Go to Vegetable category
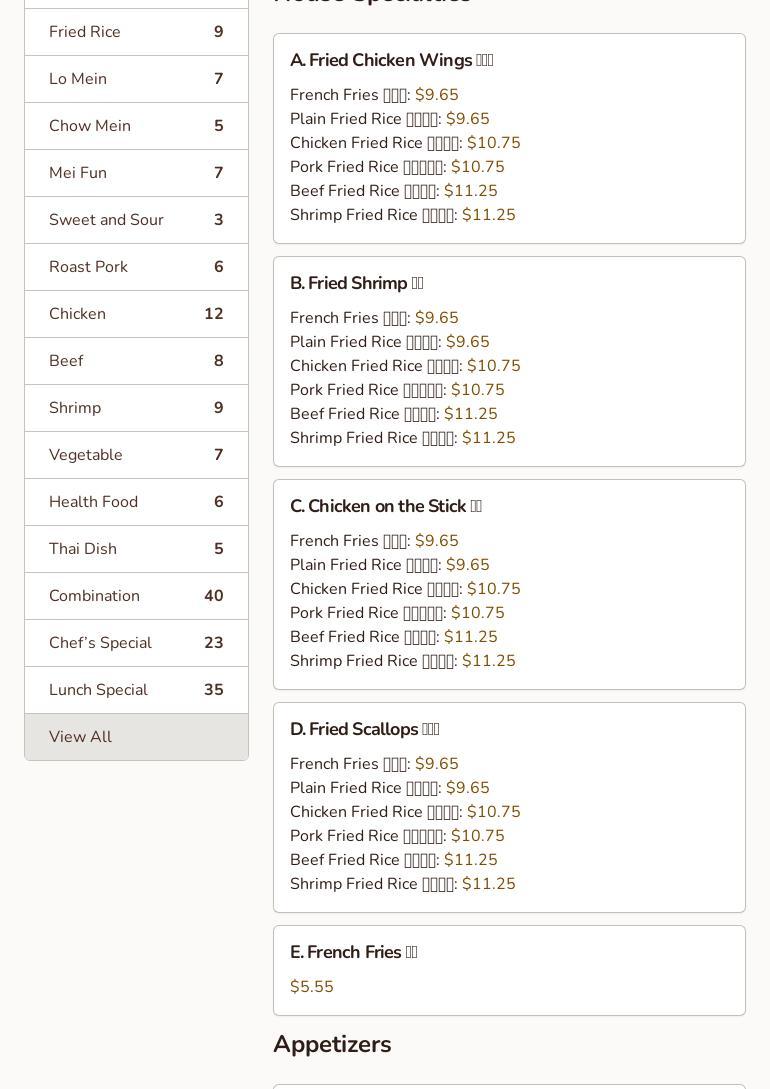Viewport: 770px width, 1089px height. coord(136,455)
